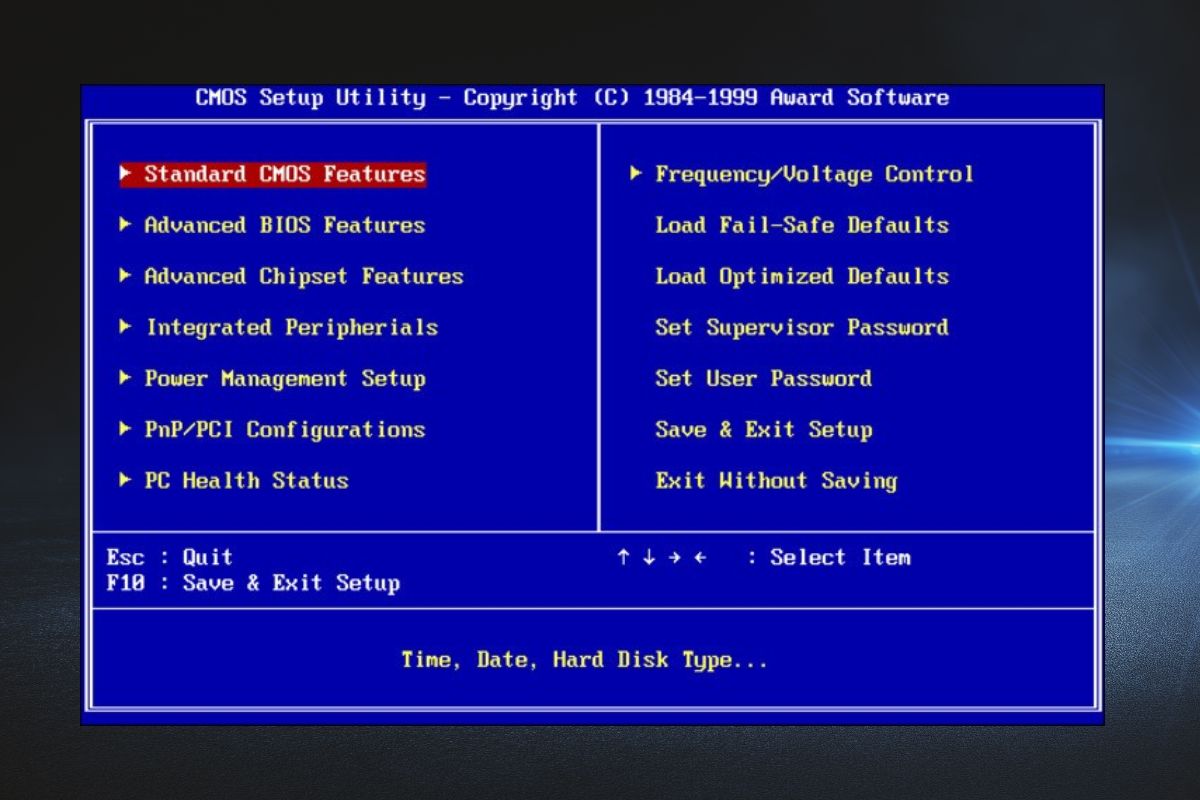Open PC Health Status page
Viewport: 1200px width, 800px height.
click(x=247, y=480)
